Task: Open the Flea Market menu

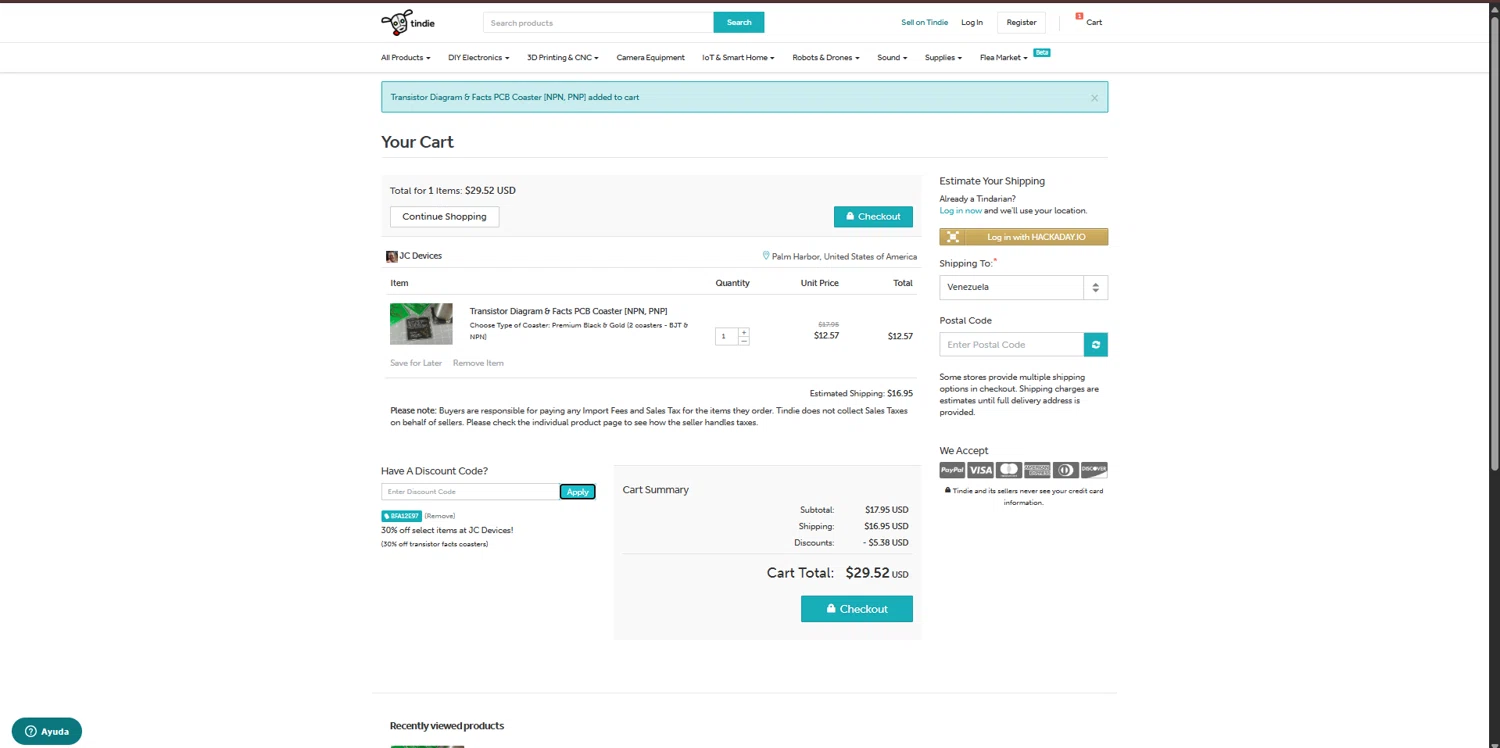Action: click(1003, 58)
